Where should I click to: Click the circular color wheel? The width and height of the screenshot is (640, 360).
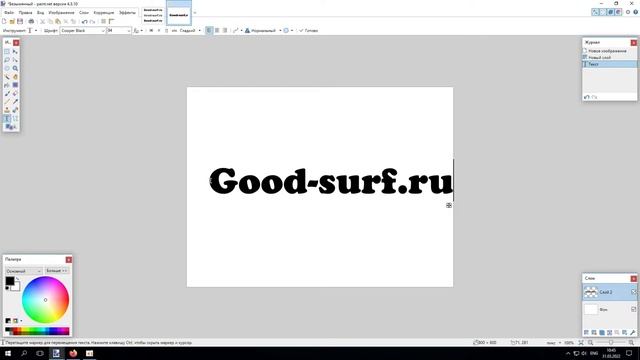coord(45,300)
